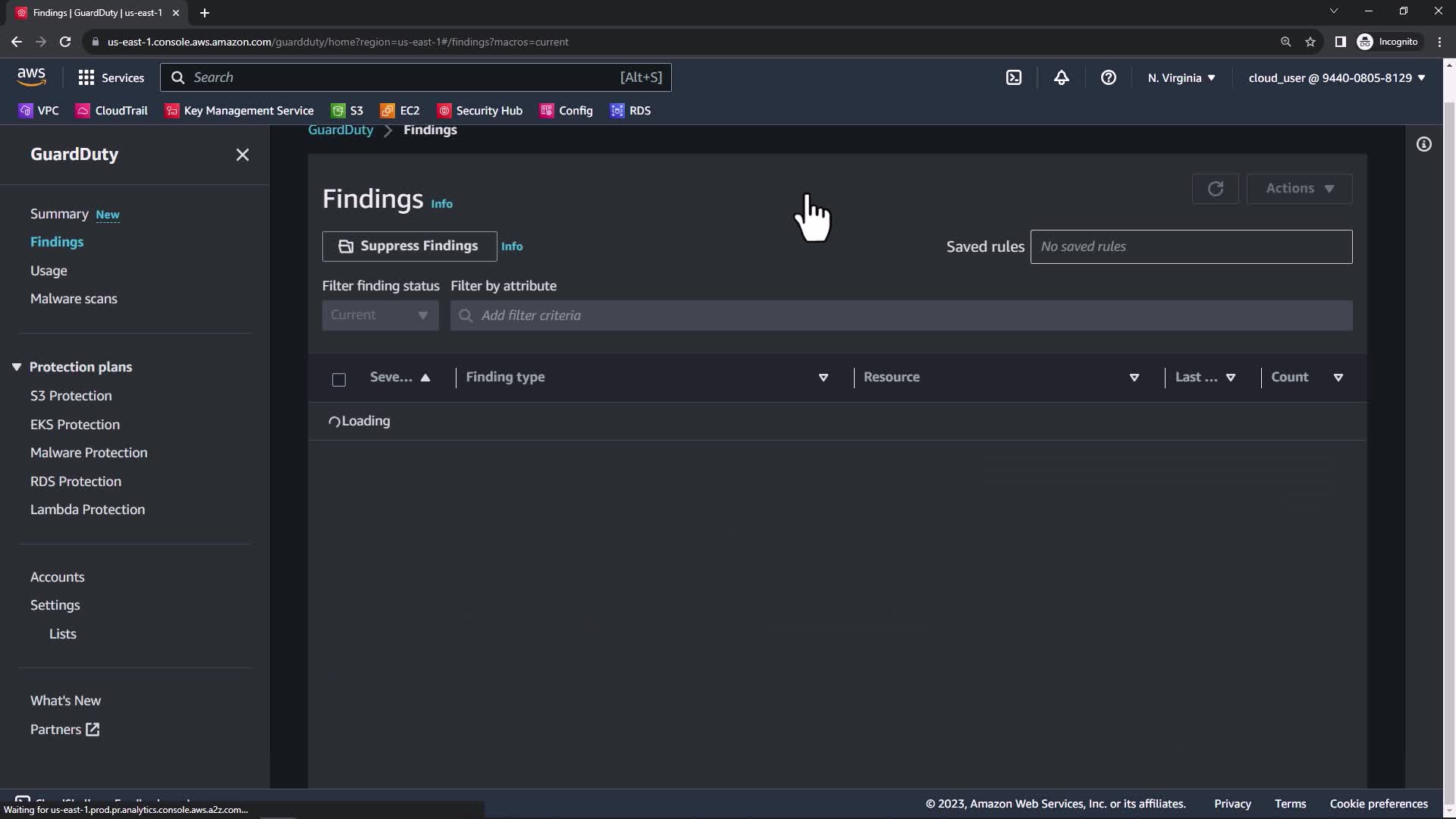1456x819 pixels.
Task: Open the notifications bell
Action: coord(1061,77)
